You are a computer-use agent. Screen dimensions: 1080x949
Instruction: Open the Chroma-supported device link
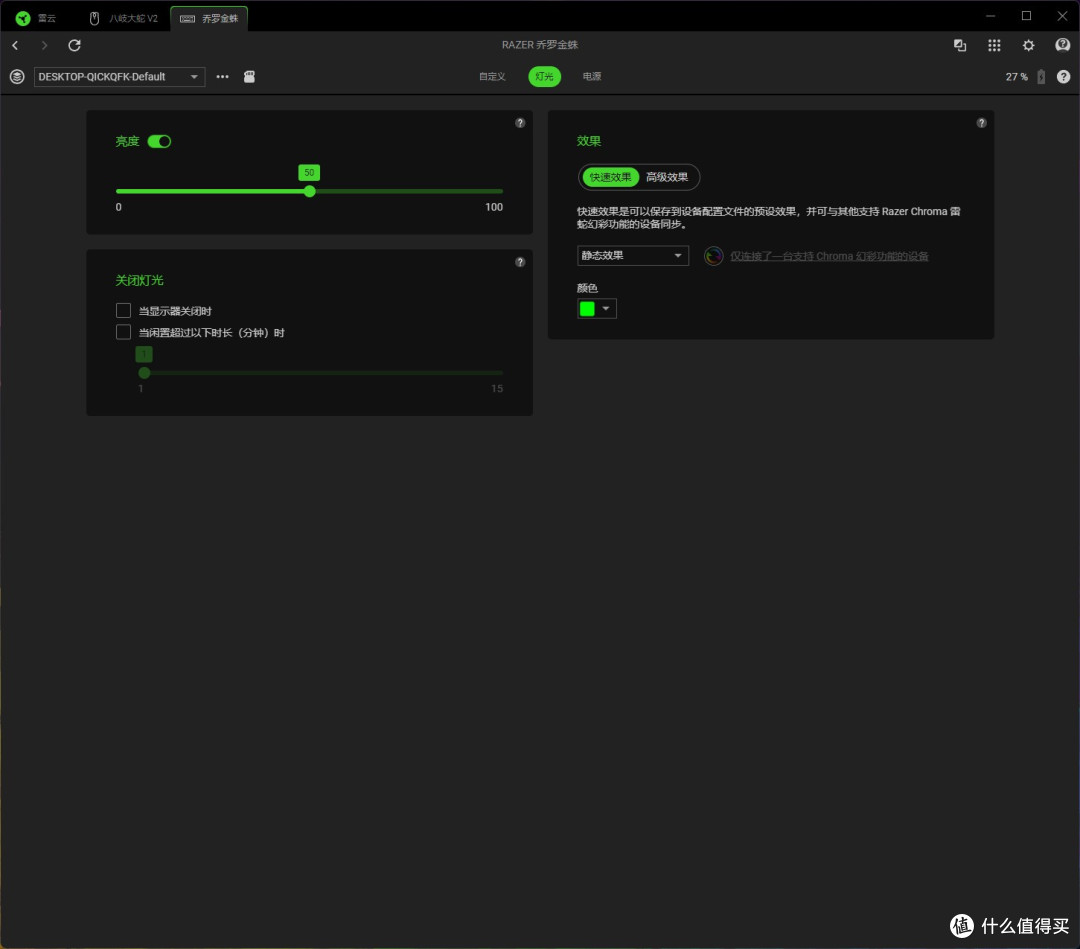(829, 256)
